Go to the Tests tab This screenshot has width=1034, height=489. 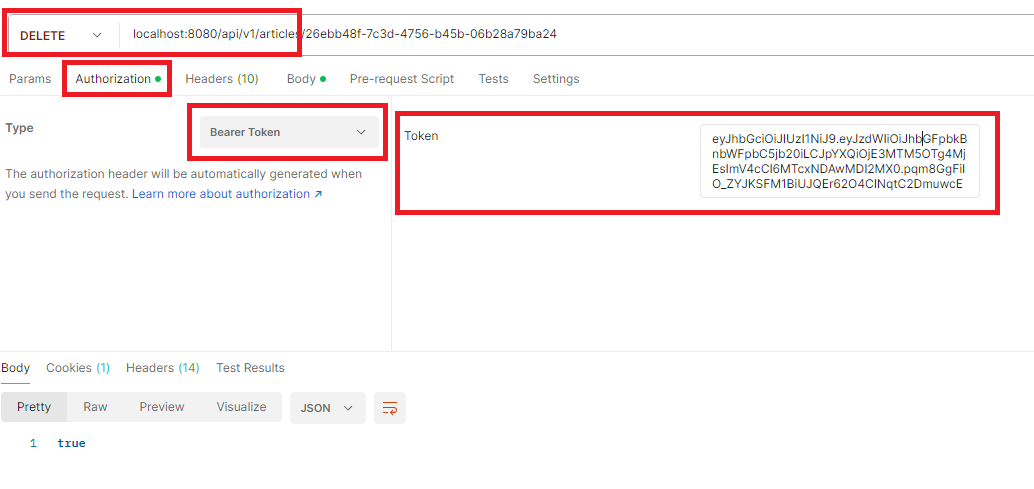click(x=493, y=79)
